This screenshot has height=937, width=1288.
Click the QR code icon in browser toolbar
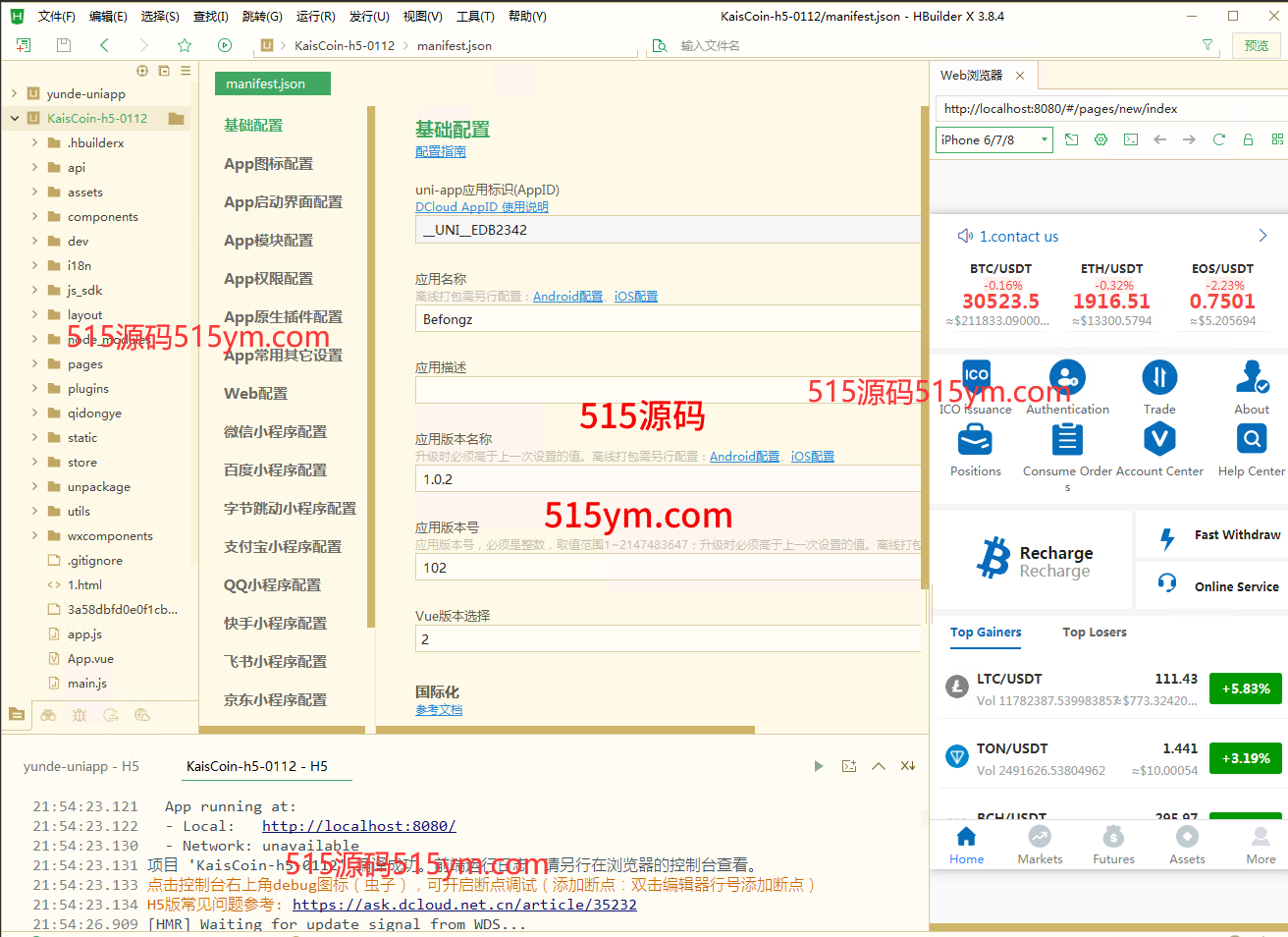click(x=1277, y=139)
